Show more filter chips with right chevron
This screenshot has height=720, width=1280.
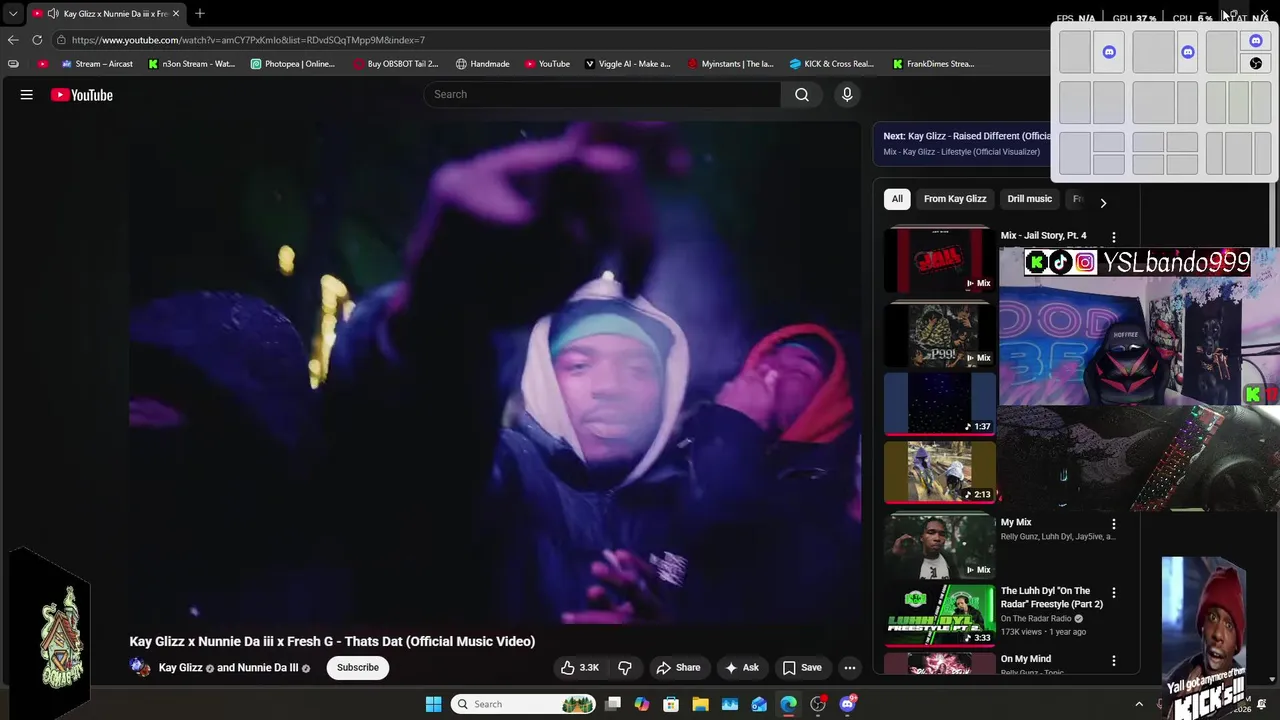pos(1103,203)
